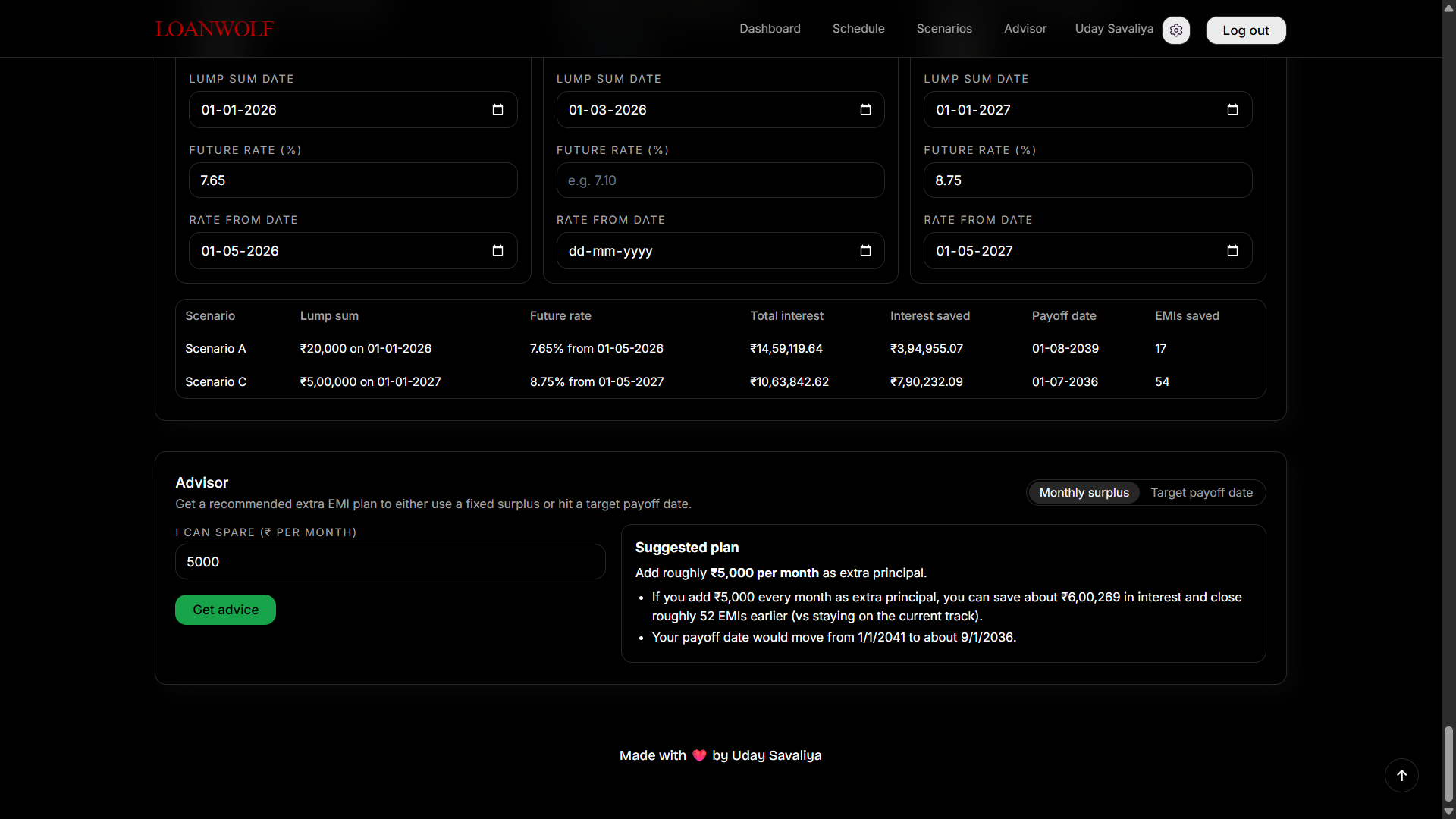Image resolution: width=1456 pixels, height=819 pixels.
Task: Open the Scenarios nav item
Action: click(x=944, y=29)
